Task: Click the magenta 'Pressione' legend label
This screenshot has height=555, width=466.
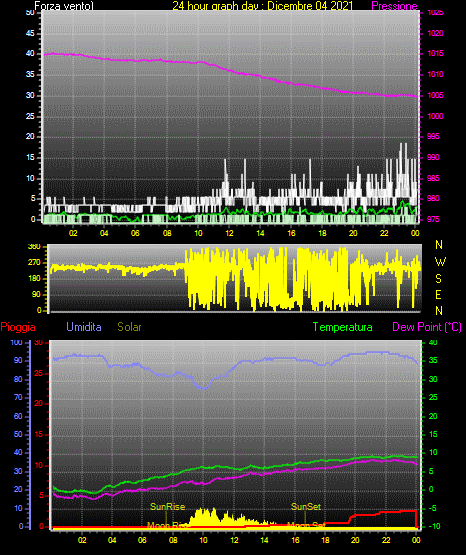Action: (x=394, y=6)
